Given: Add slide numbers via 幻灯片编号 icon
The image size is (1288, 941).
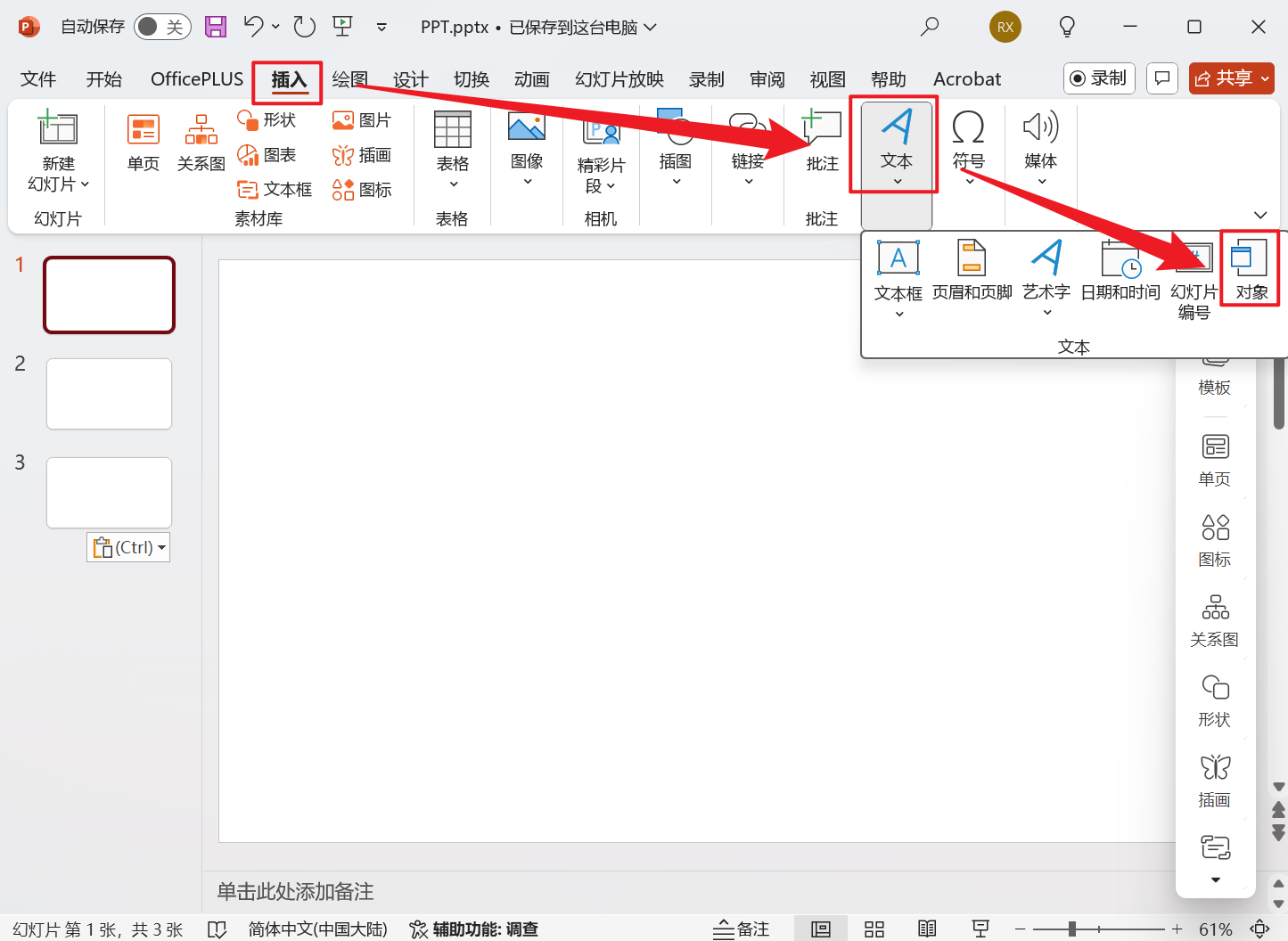Looking at the screenshot, I should point(1193,272).
